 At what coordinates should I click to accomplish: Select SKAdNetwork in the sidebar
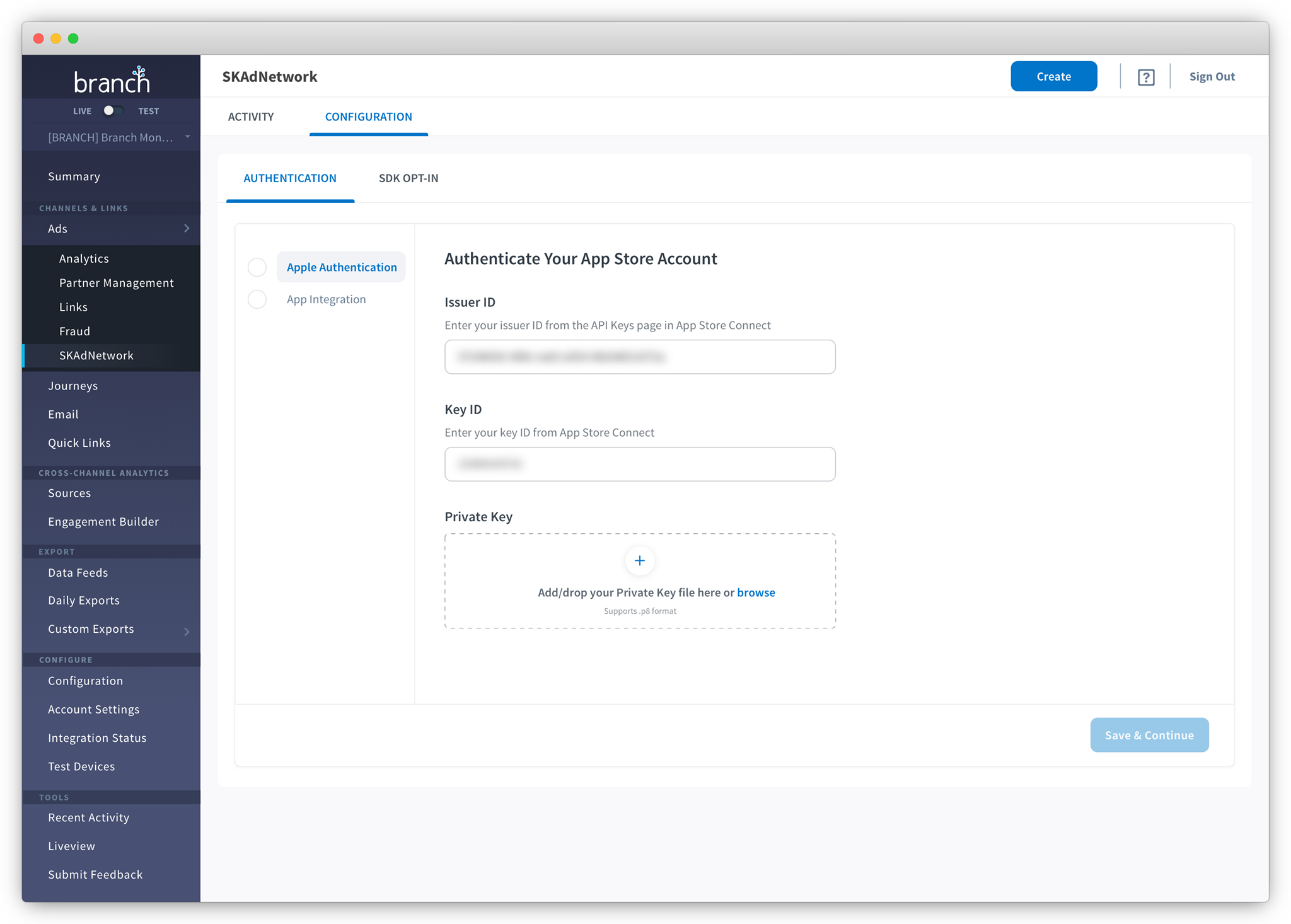pos(96,355)
